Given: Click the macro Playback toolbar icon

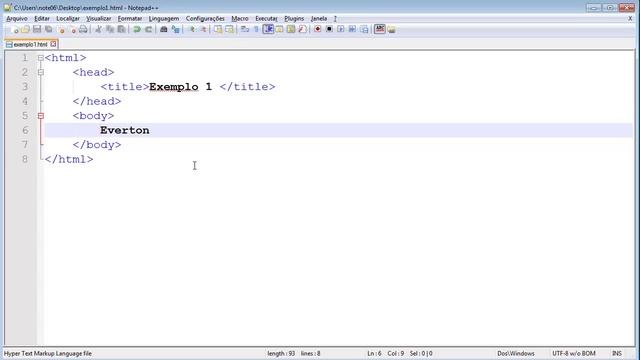Looking at the screenshot, I should click(x=340, y=29).
